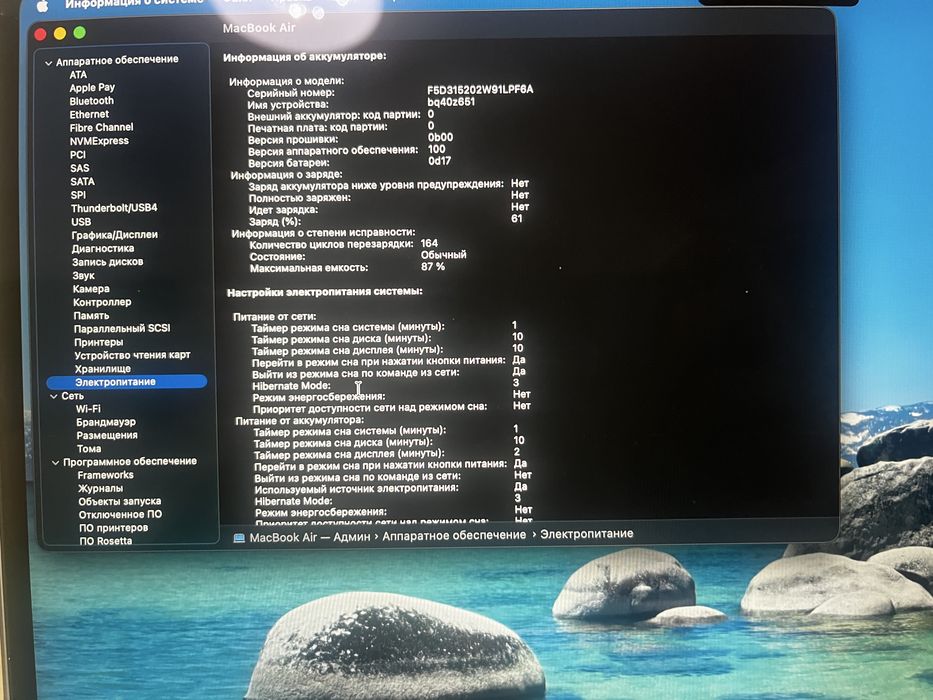
Task: Select Брандмауэр in the sidebar
Action: [x=106, y=422]
